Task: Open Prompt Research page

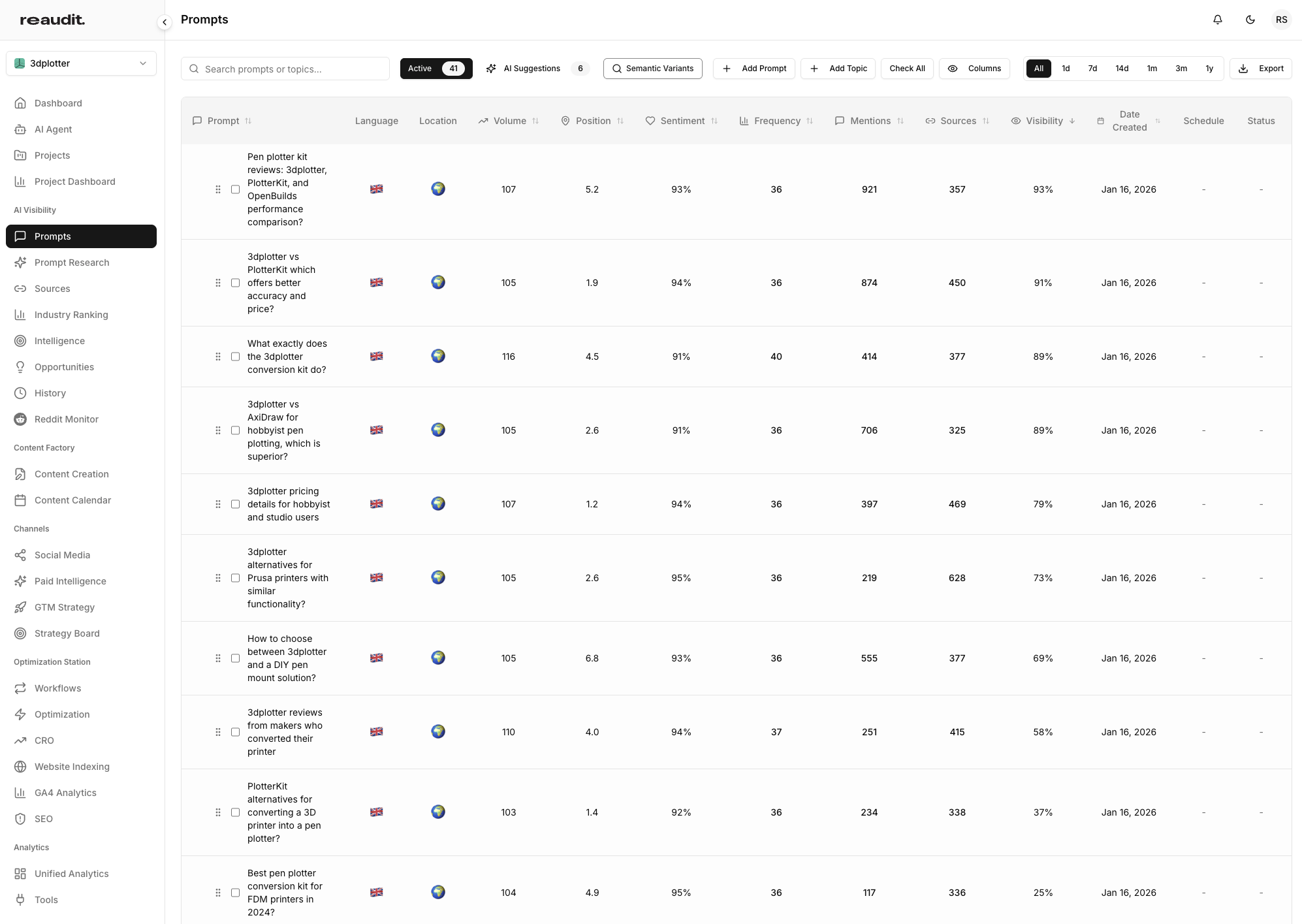Action: 81,263
